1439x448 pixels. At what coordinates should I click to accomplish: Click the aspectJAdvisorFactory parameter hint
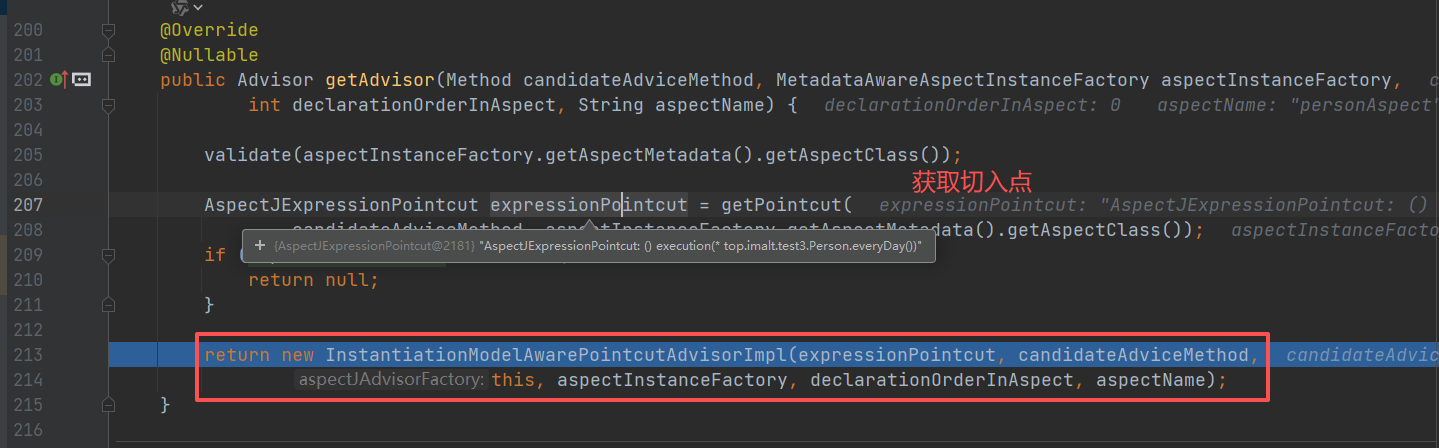(391, 380)
